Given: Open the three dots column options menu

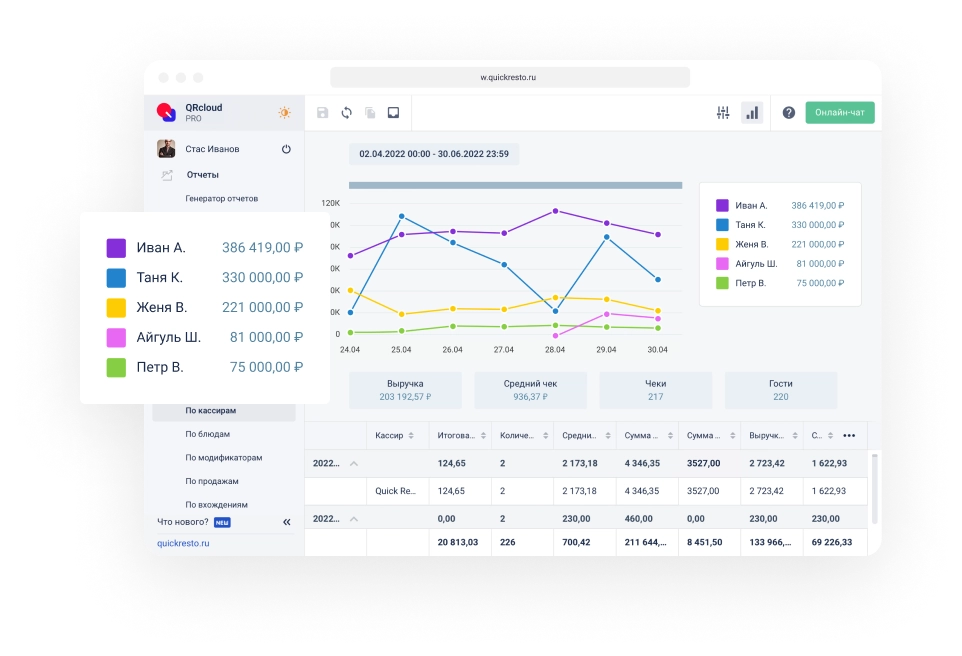Looking at the screenshot, I should click(x=849, y=435).
